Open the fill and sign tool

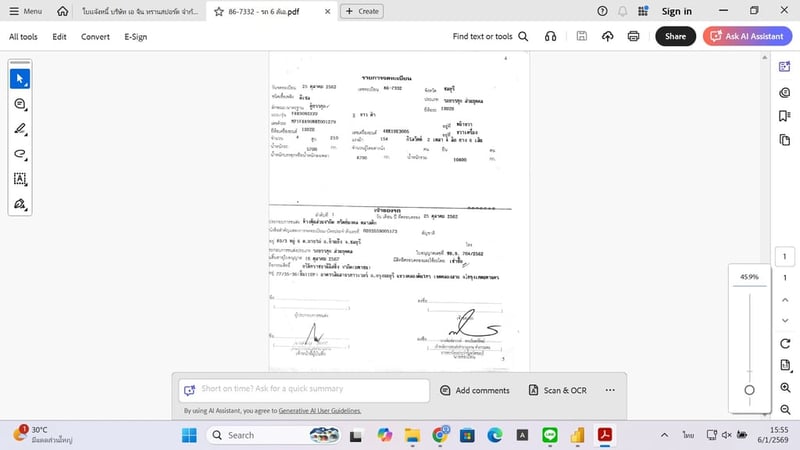pos(20,204)
